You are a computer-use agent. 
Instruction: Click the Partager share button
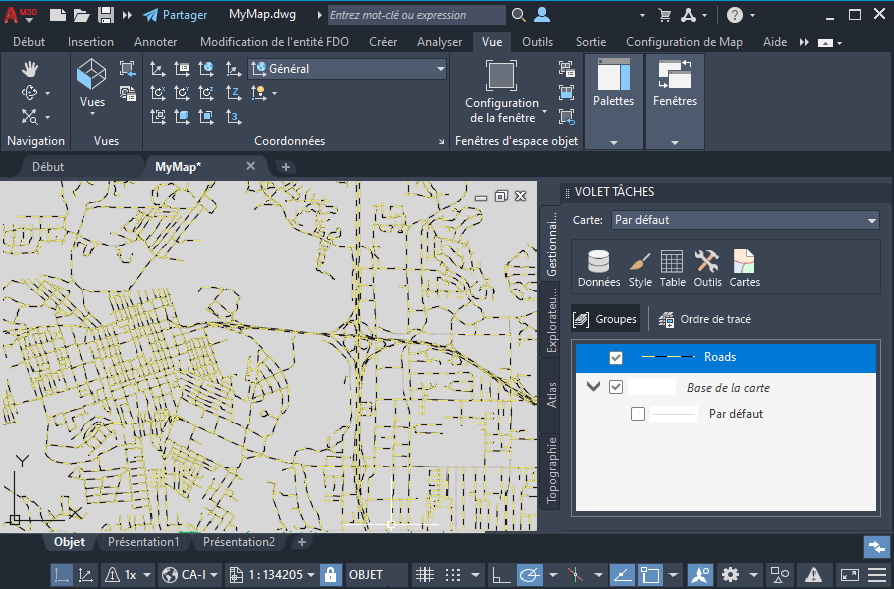(x=175, y=15)
